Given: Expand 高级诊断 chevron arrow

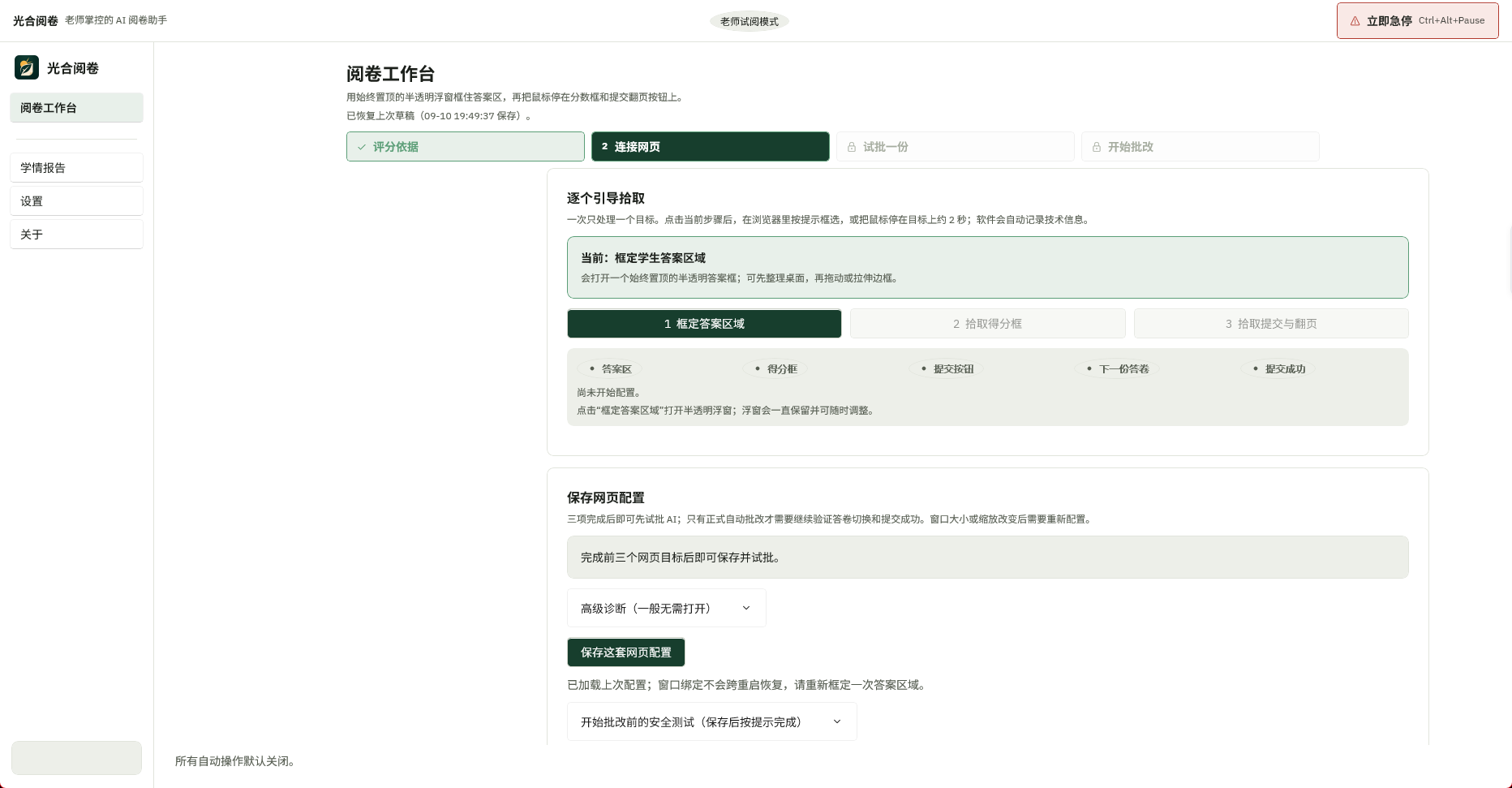Looking at the screenshot, I should pyautogui.click(x=746, y=608).
